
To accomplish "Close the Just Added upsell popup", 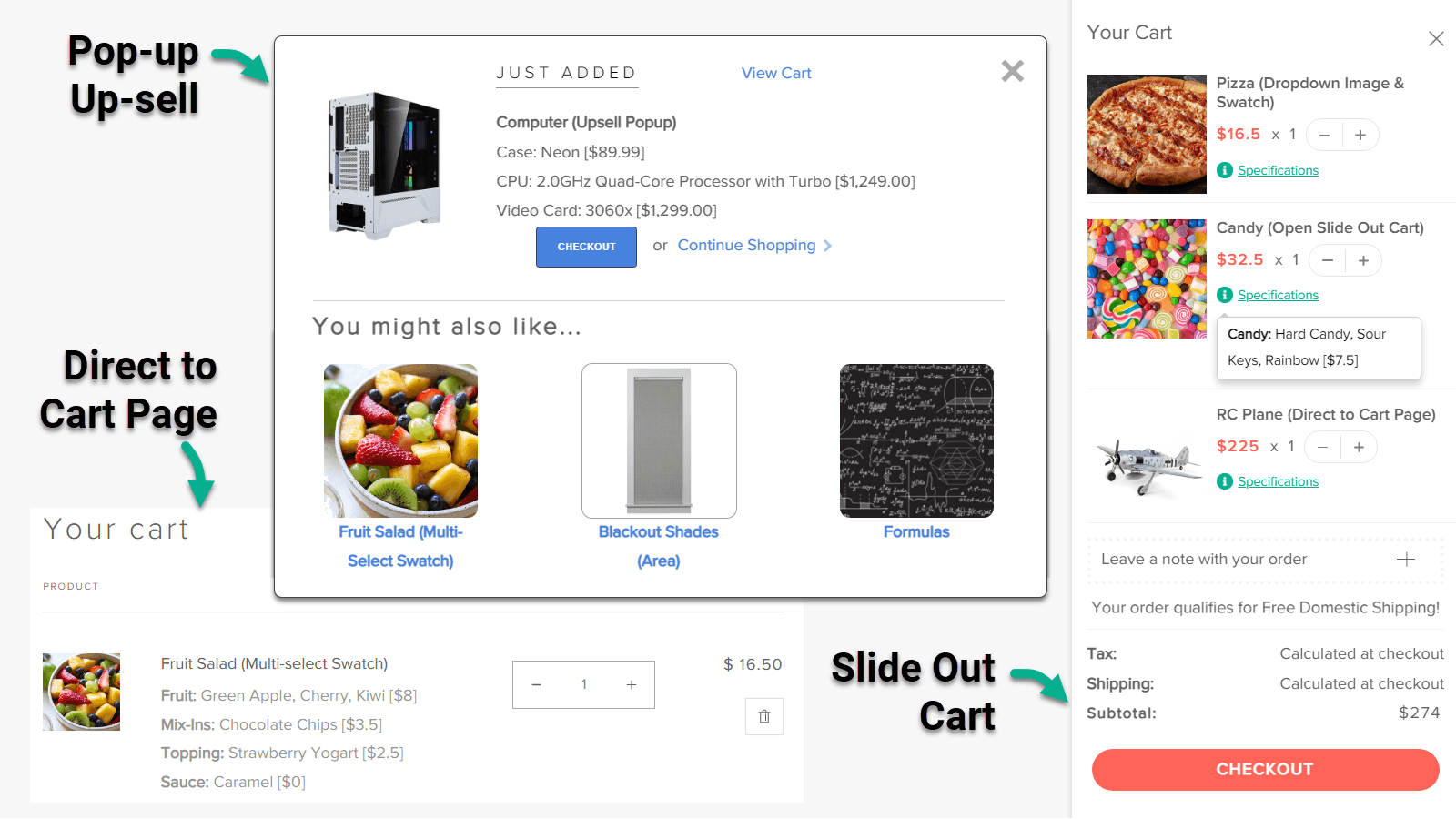I will 1012,71.
